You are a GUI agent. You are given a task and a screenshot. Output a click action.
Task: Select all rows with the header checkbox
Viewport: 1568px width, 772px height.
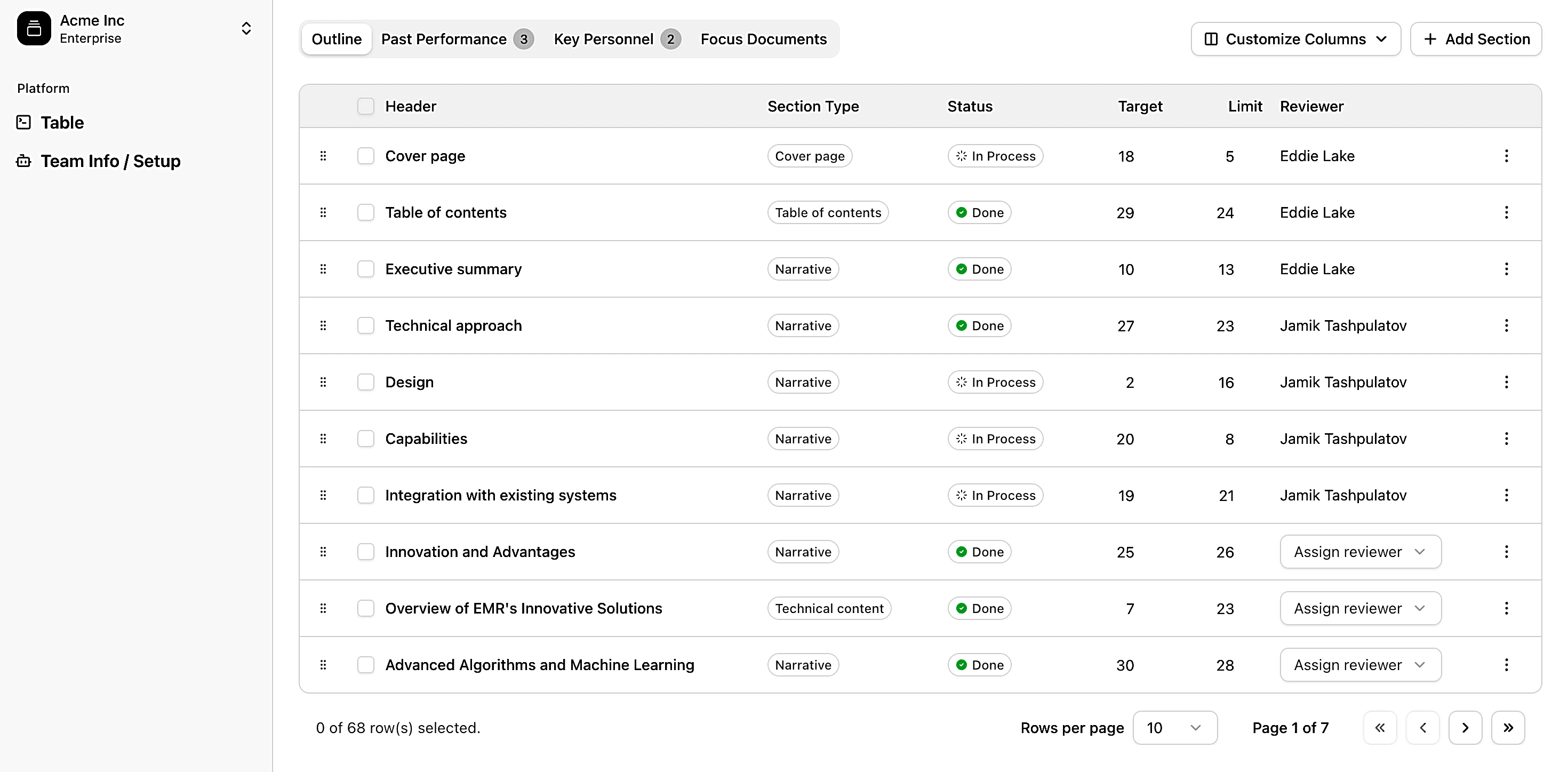click(366, 106)
